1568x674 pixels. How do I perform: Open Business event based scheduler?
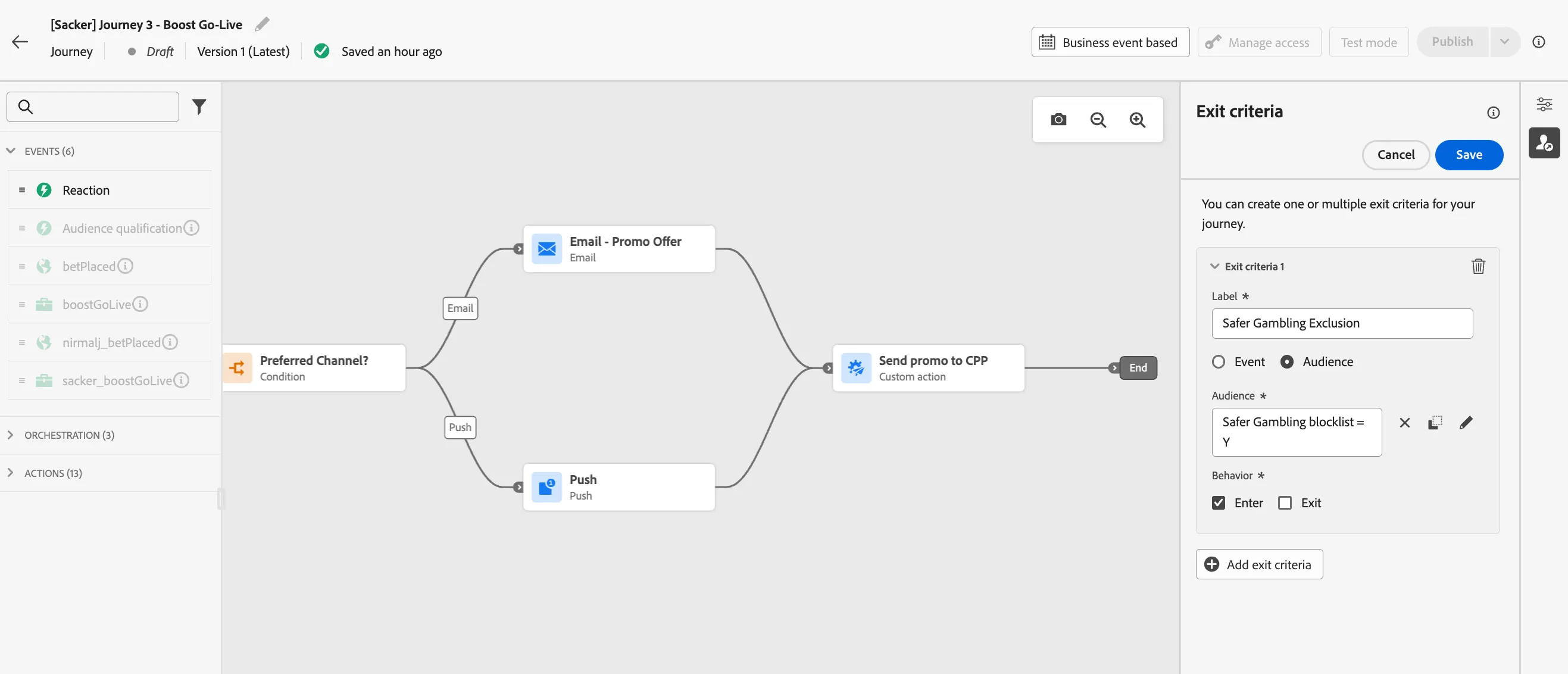click(x=1110, y=42)
